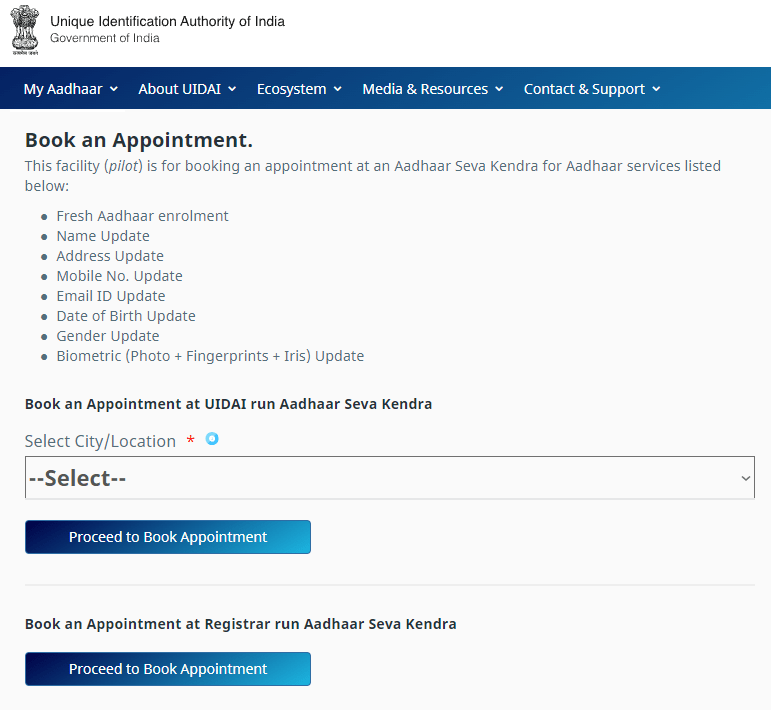Open the About UIDAI menu
This screenshot has width=771, height=710.
187,89
